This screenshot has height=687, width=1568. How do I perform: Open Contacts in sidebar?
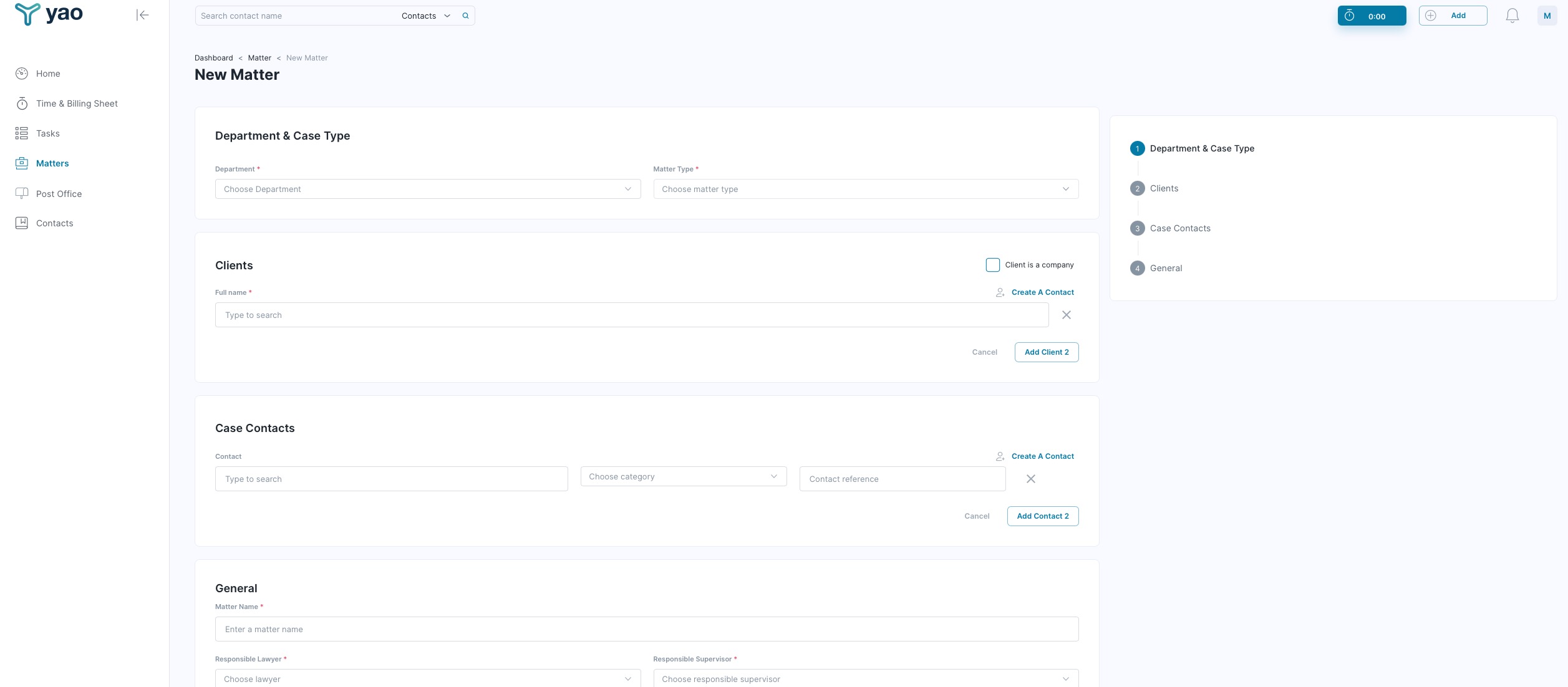coord(54,223)
